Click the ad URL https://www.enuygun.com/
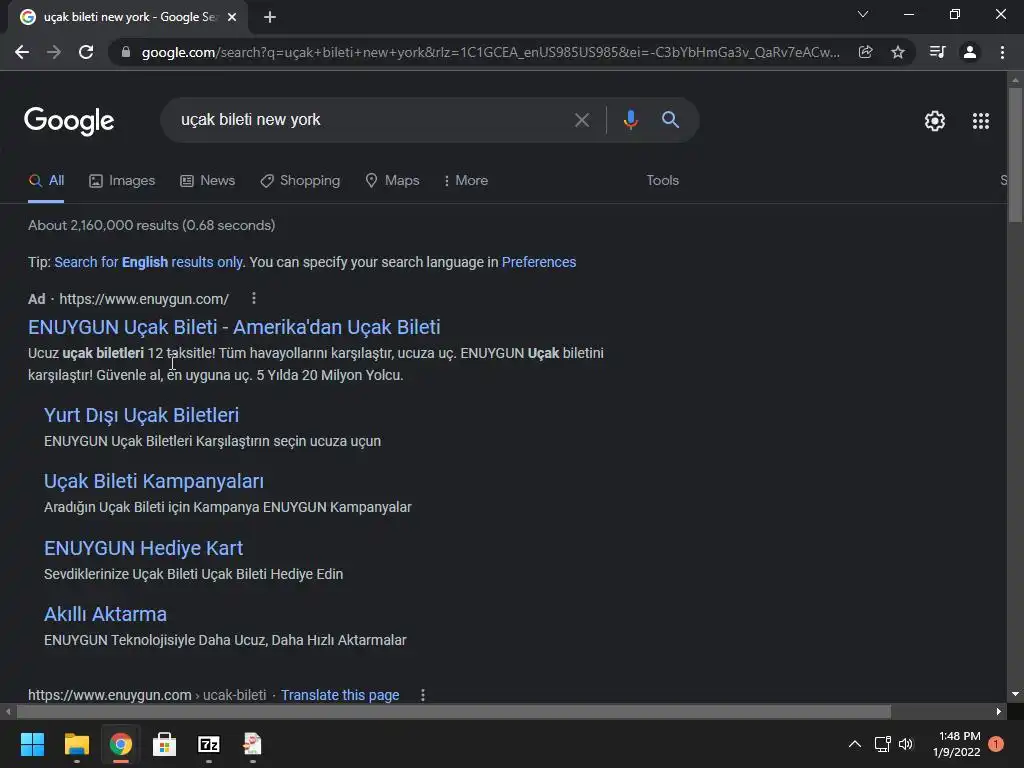The image size is (1024, 768). 144,299
